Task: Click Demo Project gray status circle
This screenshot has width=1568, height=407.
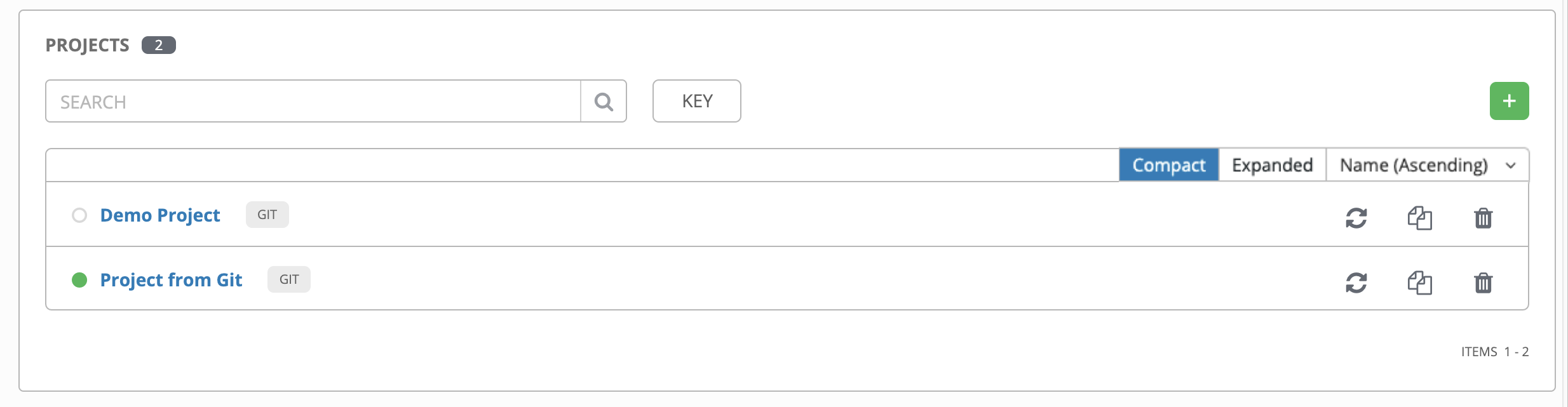Action: click(x=79, y=215)
